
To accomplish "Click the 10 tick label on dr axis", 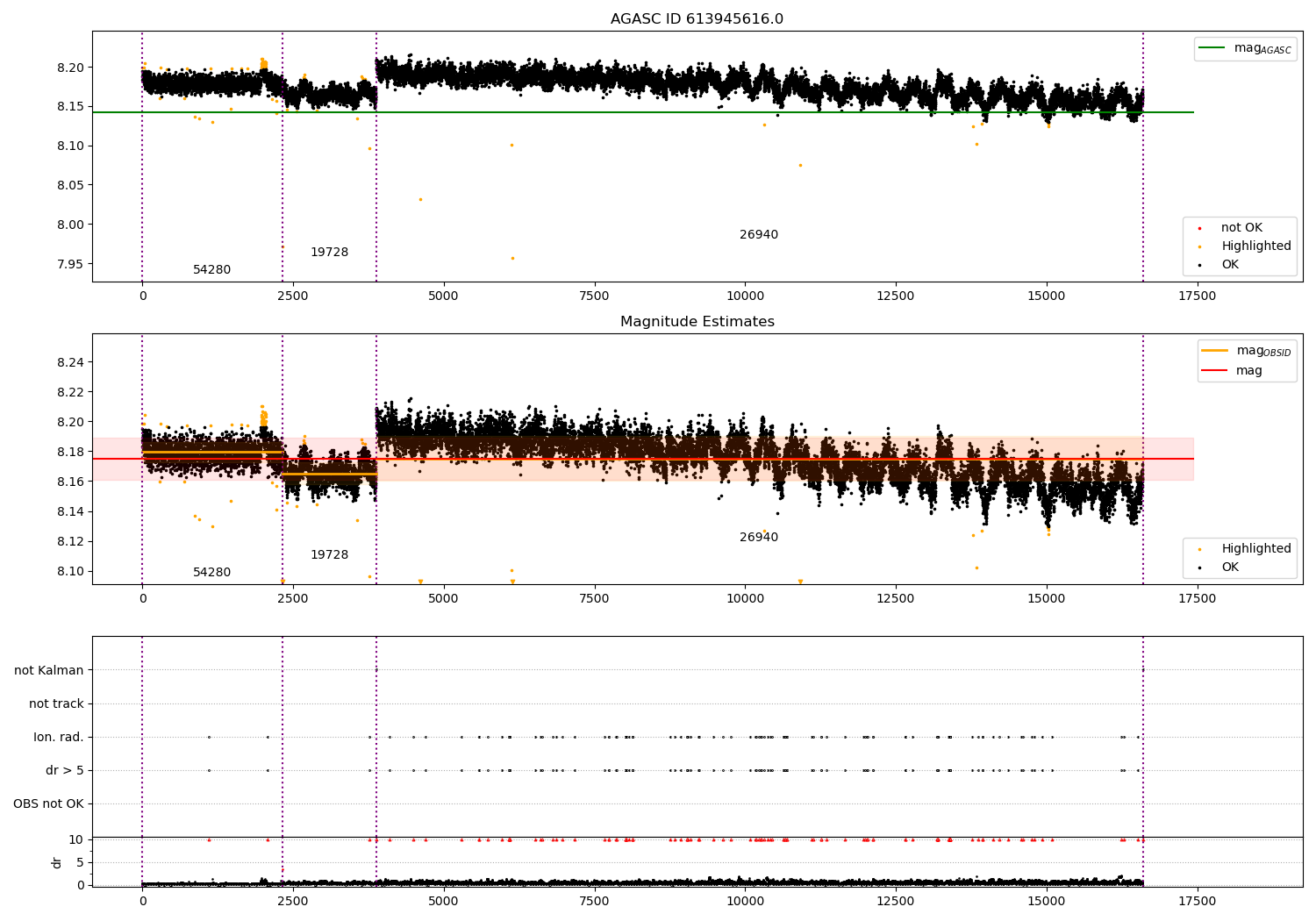I will (76, 839).
